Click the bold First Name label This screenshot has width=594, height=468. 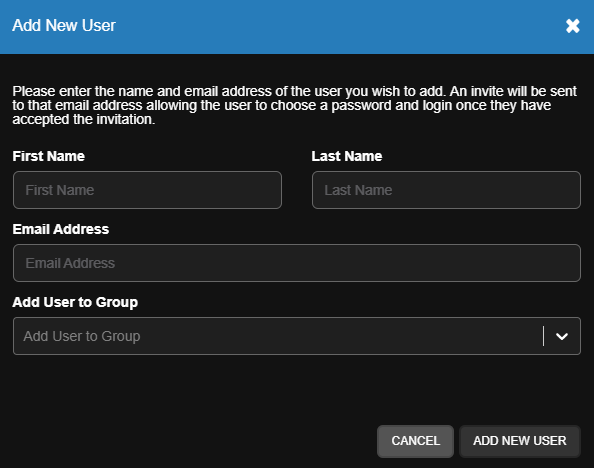(48, 156)
